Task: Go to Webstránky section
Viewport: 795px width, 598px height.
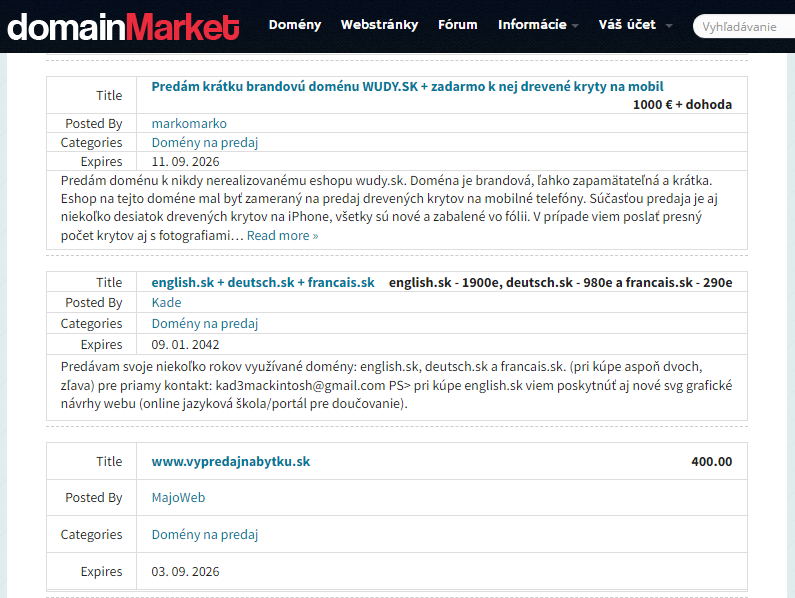Action: click(x=379, y=25)
